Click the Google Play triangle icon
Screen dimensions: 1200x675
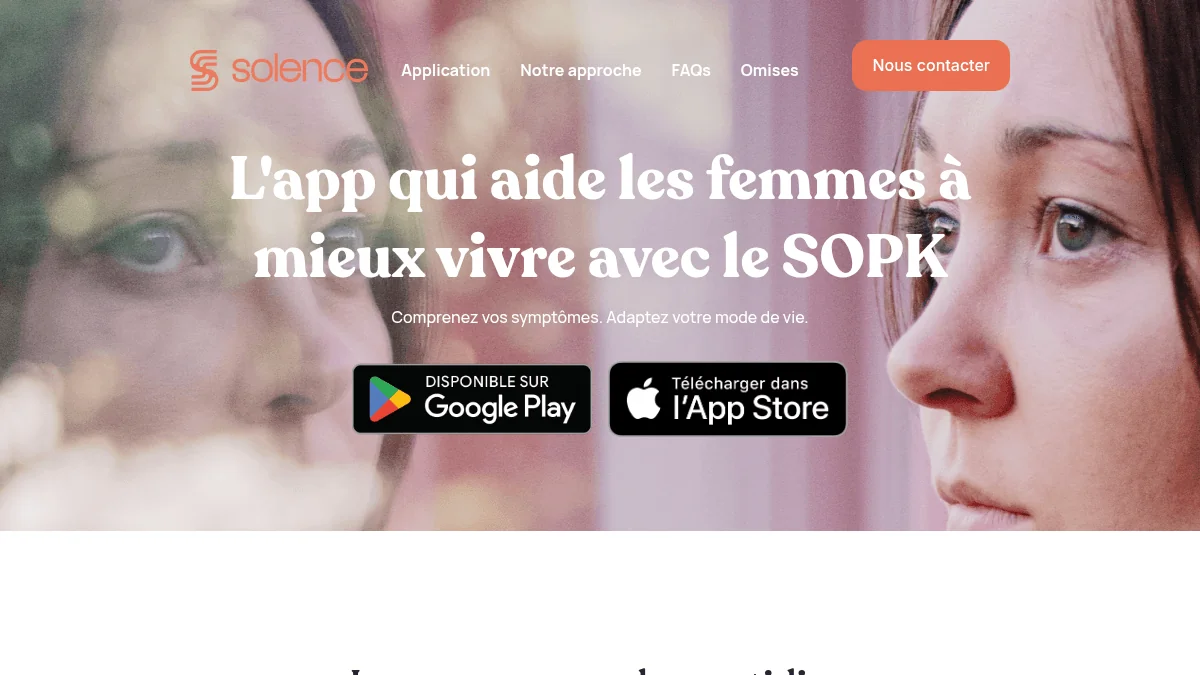click(x=389, y=399)
